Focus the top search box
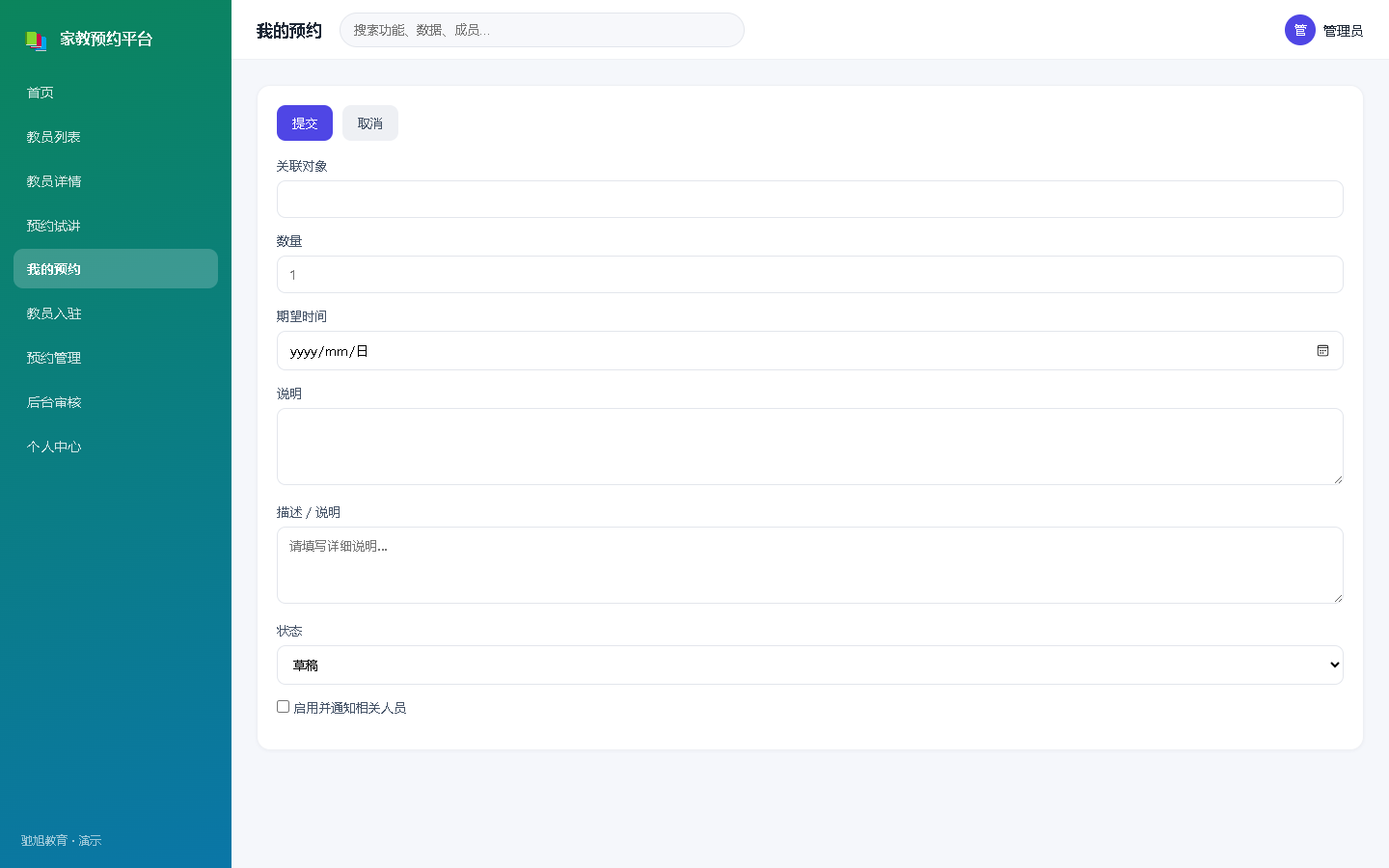1389x868 pixels. [x=542, y=30]
